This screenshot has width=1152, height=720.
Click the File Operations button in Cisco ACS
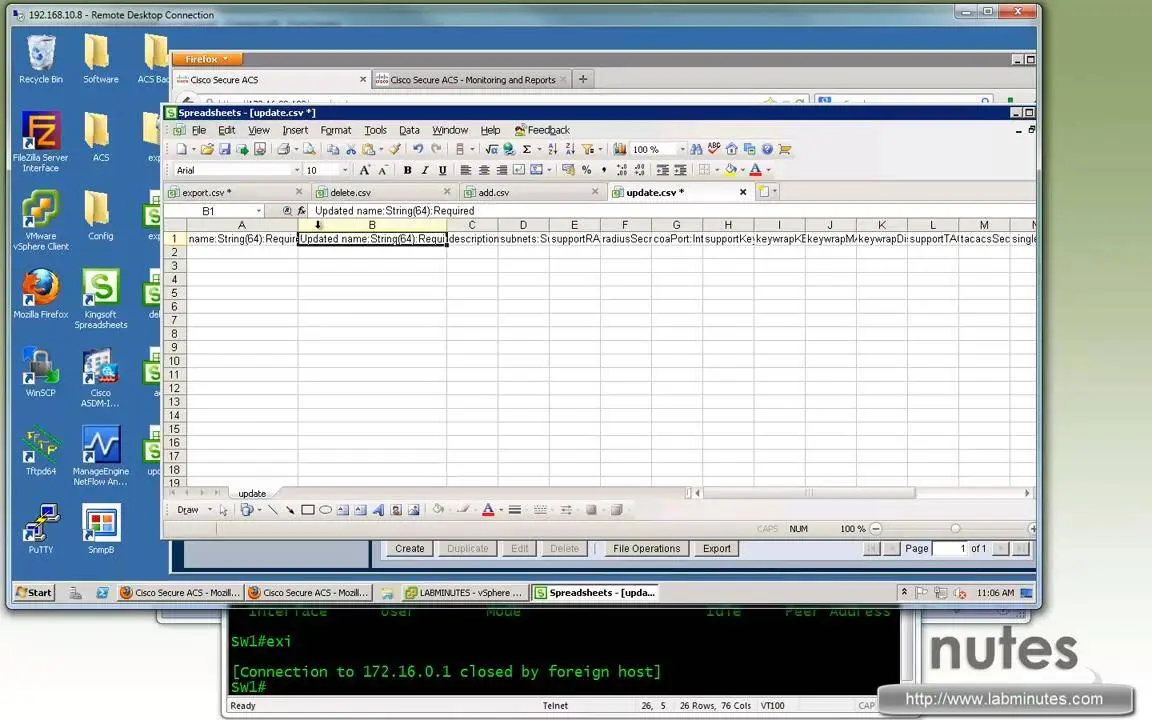[x=647, y=548]
